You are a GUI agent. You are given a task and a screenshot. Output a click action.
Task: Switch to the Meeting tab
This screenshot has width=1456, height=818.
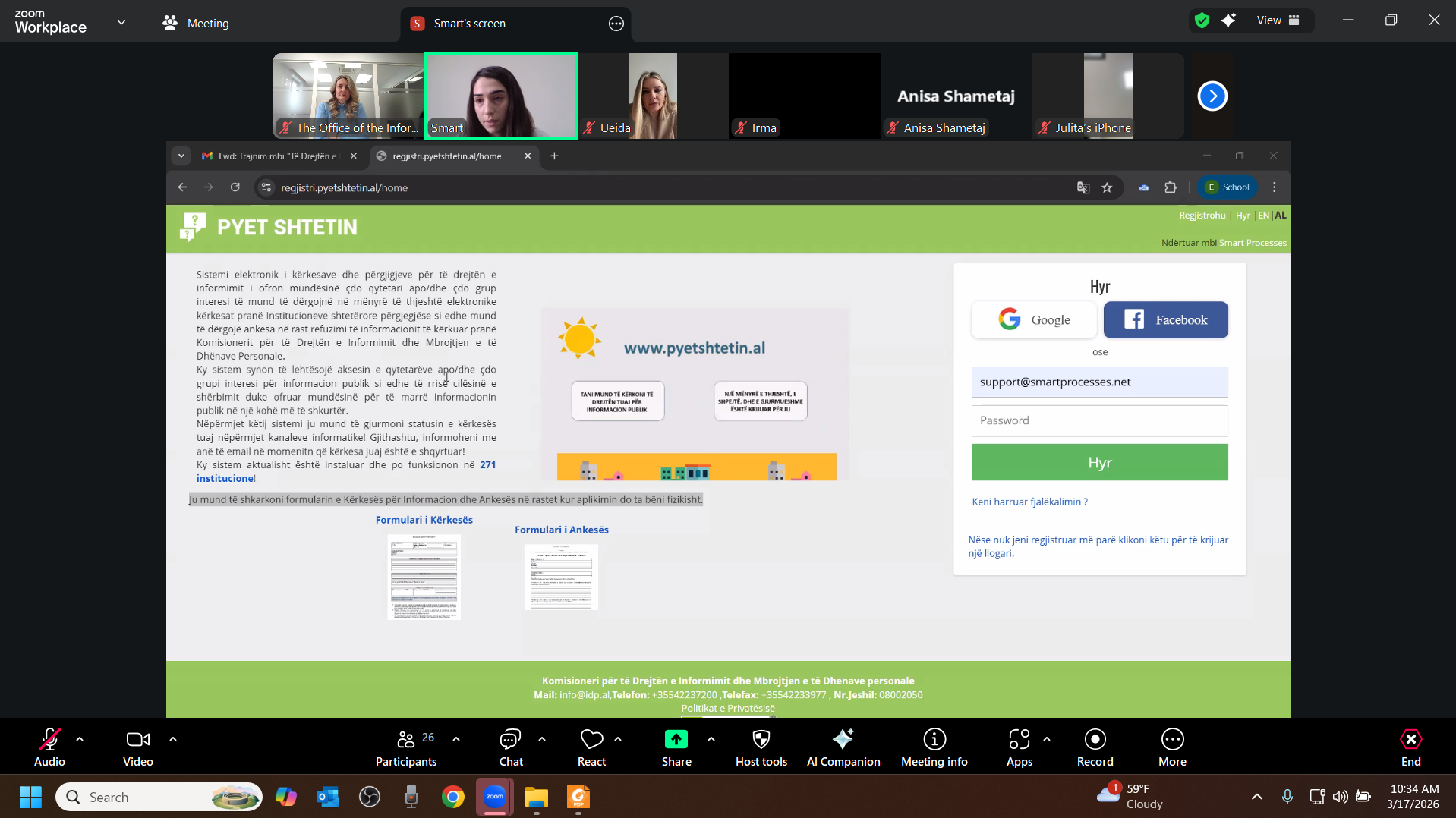click(x=196, y=24)
